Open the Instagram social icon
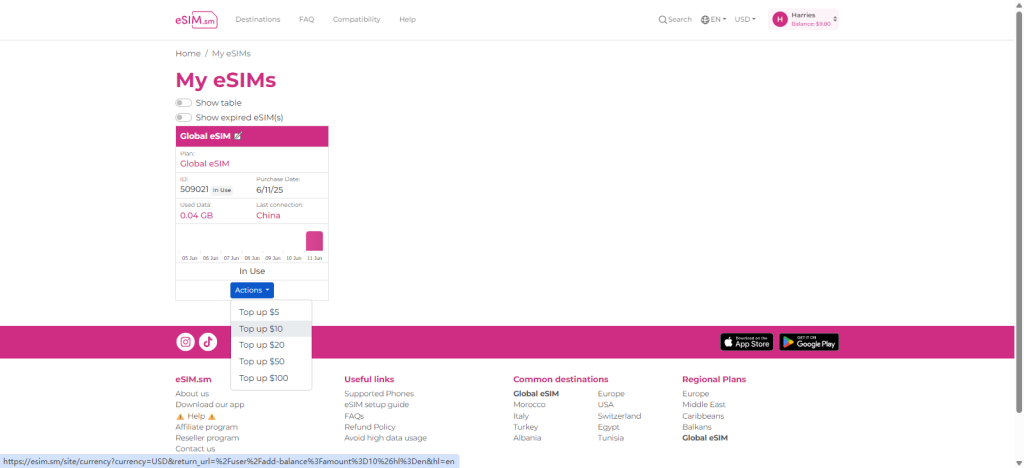This screenshot has height=468, width=1024. coord(185,342)
